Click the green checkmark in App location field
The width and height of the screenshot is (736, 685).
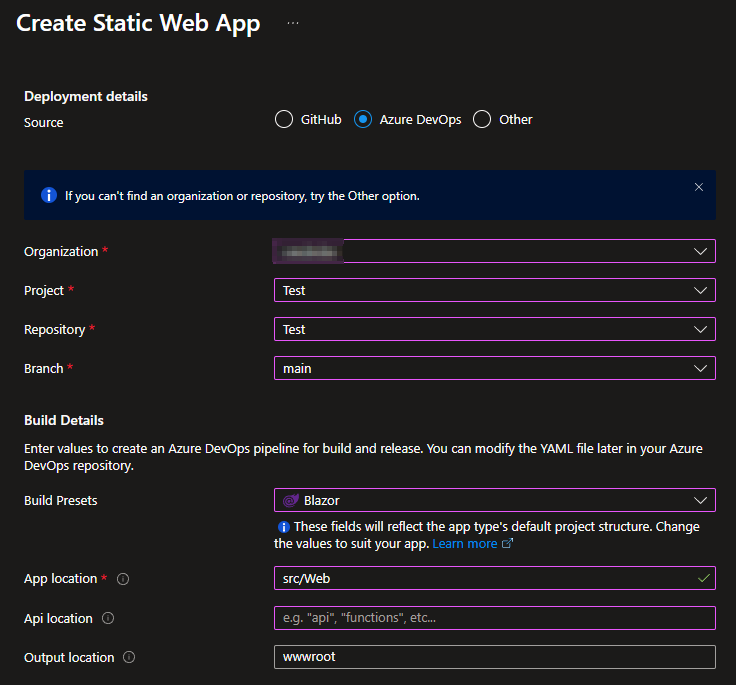(703, 578)
